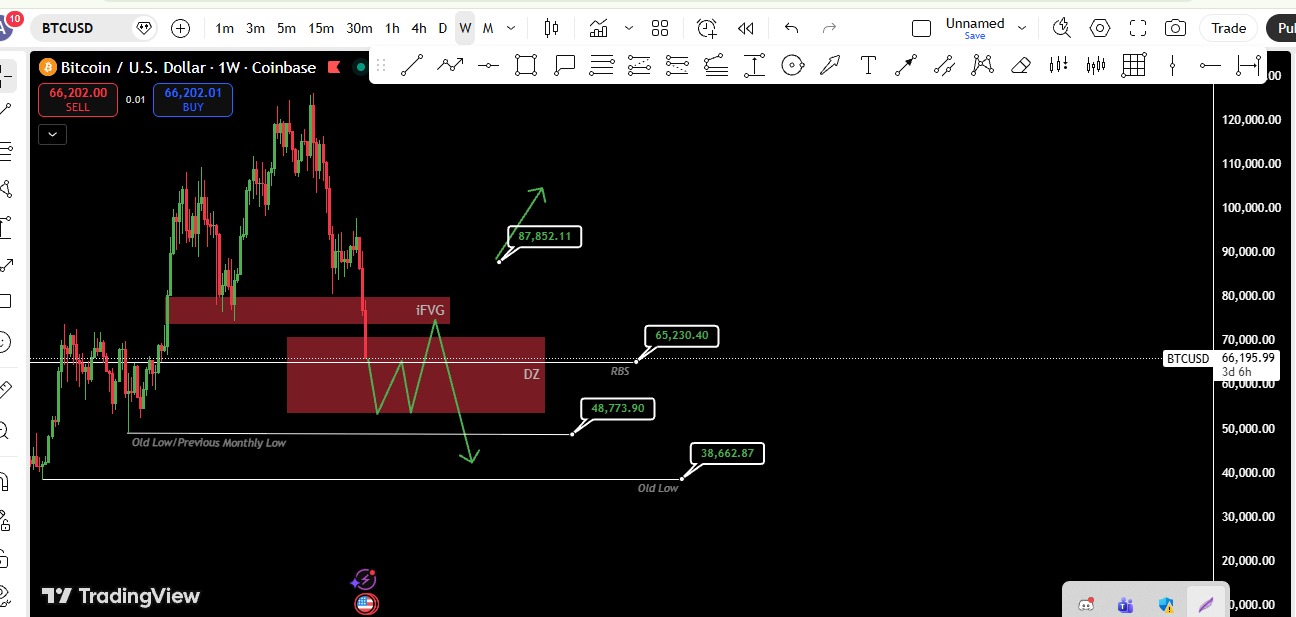Open the Unnamed layout dropdown arrow
The height and width of the screenshot is (617, 1296).
1021,28
